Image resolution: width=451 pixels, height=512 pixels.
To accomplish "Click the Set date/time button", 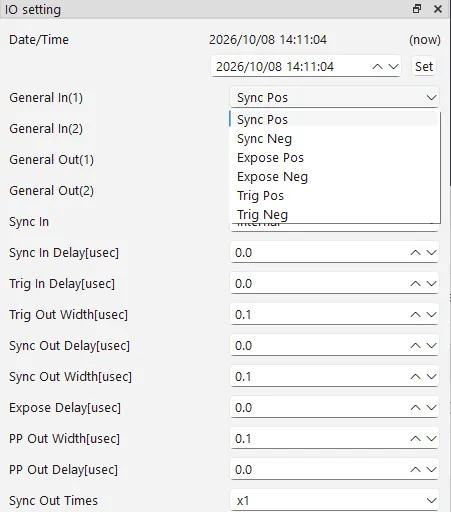I will click(x=424, y=66).
